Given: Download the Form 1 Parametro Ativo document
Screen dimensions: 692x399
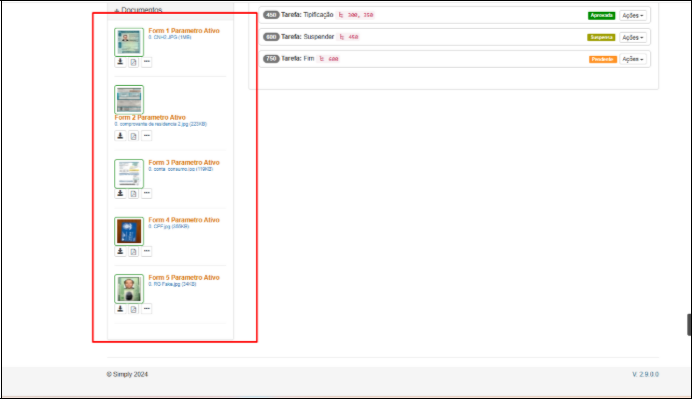Looking at the screenshot, I should tap(120, 62).
